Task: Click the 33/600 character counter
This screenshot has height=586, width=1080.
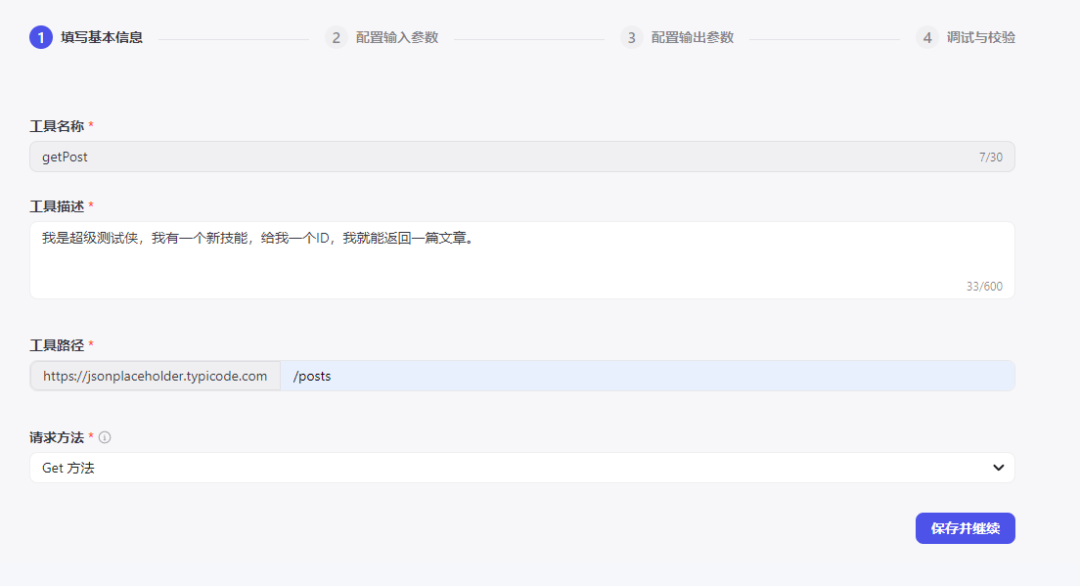Action: pyautogui.click(x=984, y=286)
